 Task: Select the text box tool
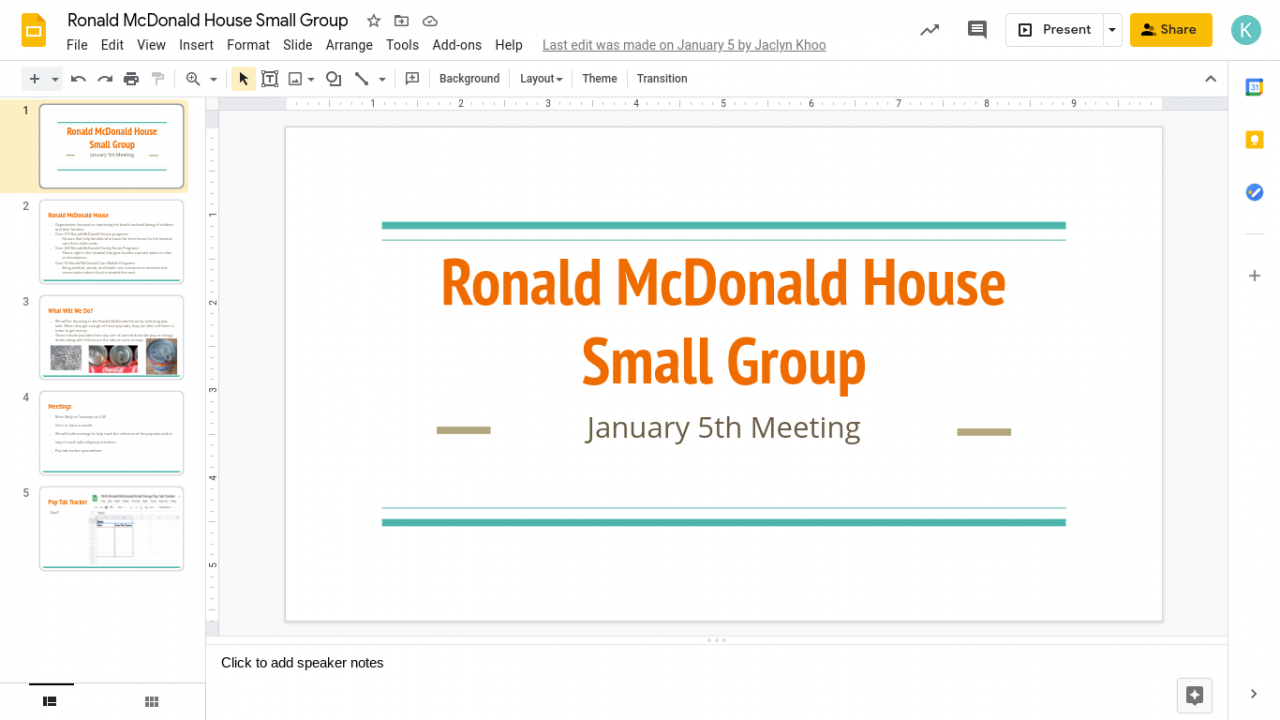pyautogui.click(x=270, y=79)
